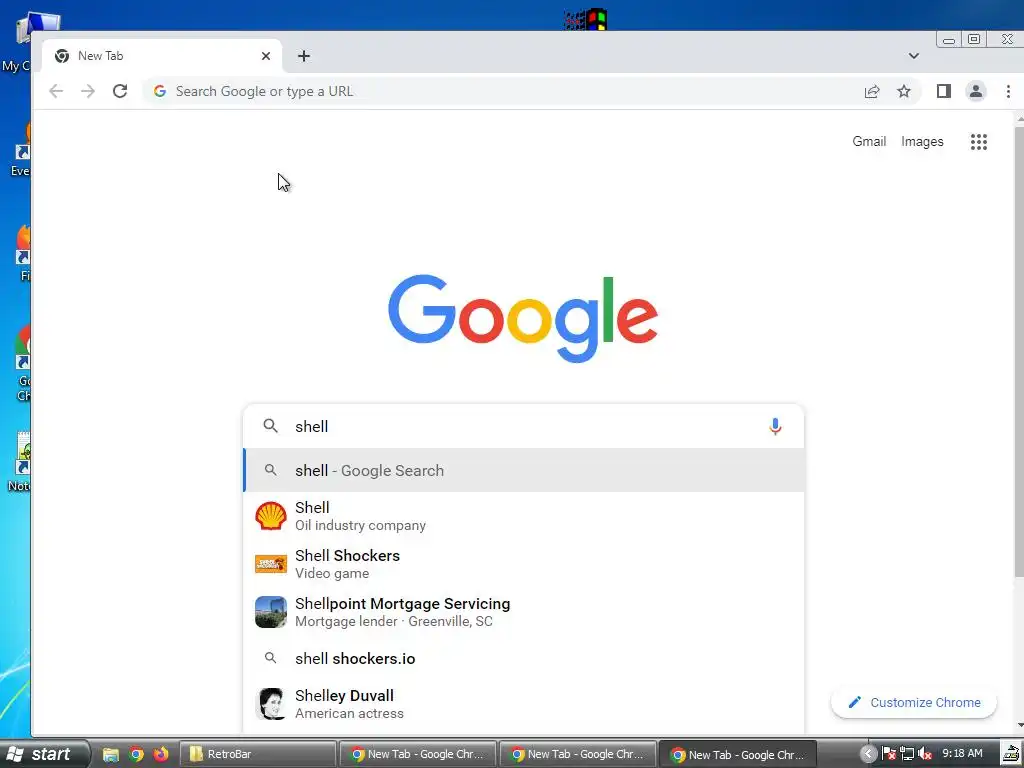
Task: Toggle the side panel icon
Action: pos(944,91)
